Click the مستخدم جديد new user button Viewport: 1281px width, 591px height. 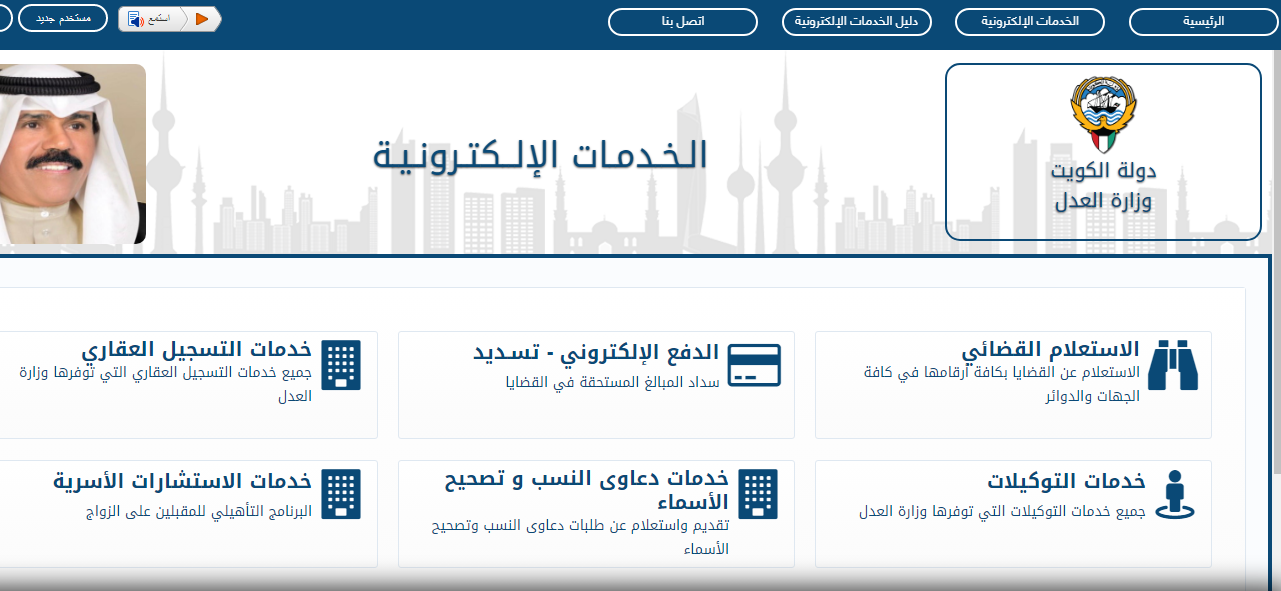[63, 19]
